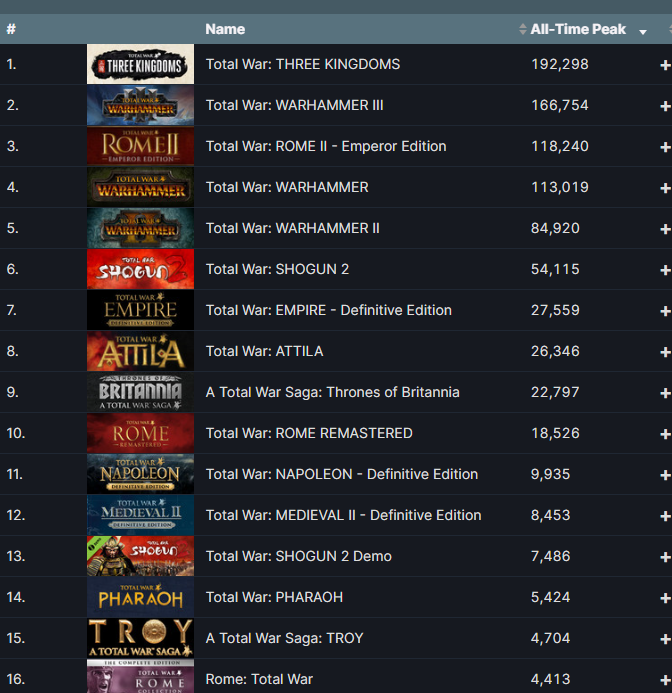Screen dimensions: 672x693
Task: Click the ATTILA banner thumbnail
Action: point(141,351)
